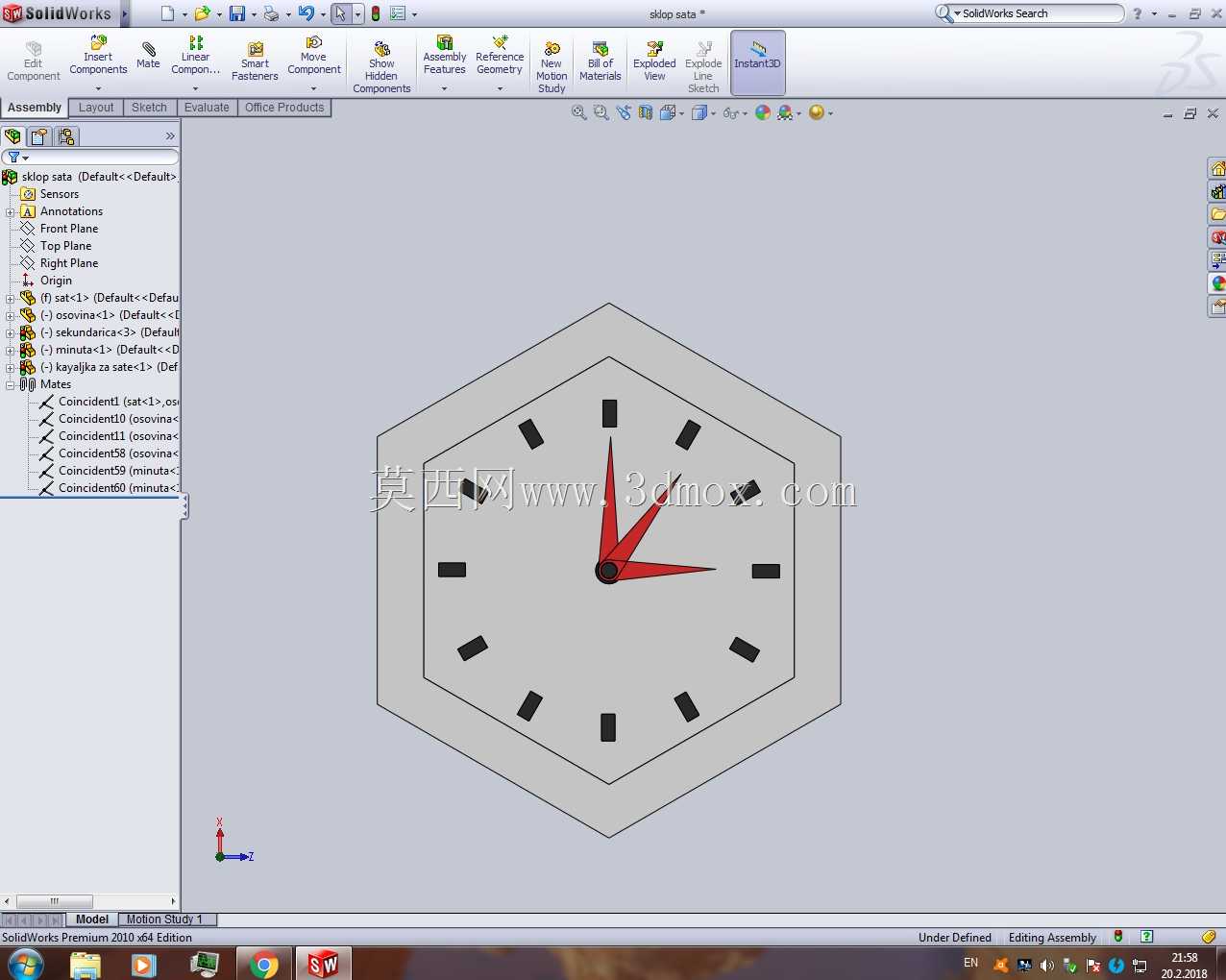Viewport: 1226px width, 980px height.
Task: Click the Save disk icon
Action: click(x=237, y=13)
